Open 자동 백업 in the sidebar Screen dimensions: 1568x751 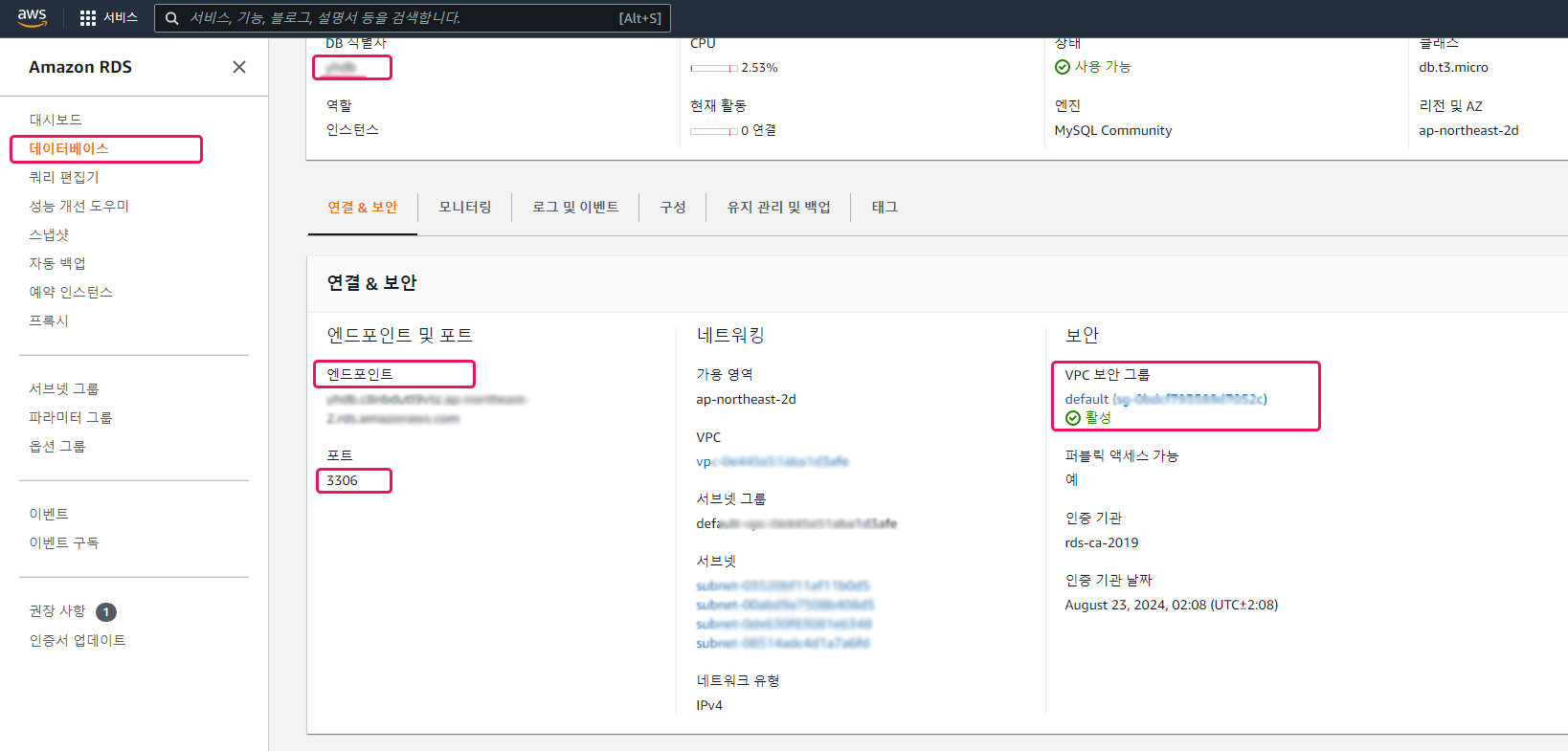pos(57,263)
